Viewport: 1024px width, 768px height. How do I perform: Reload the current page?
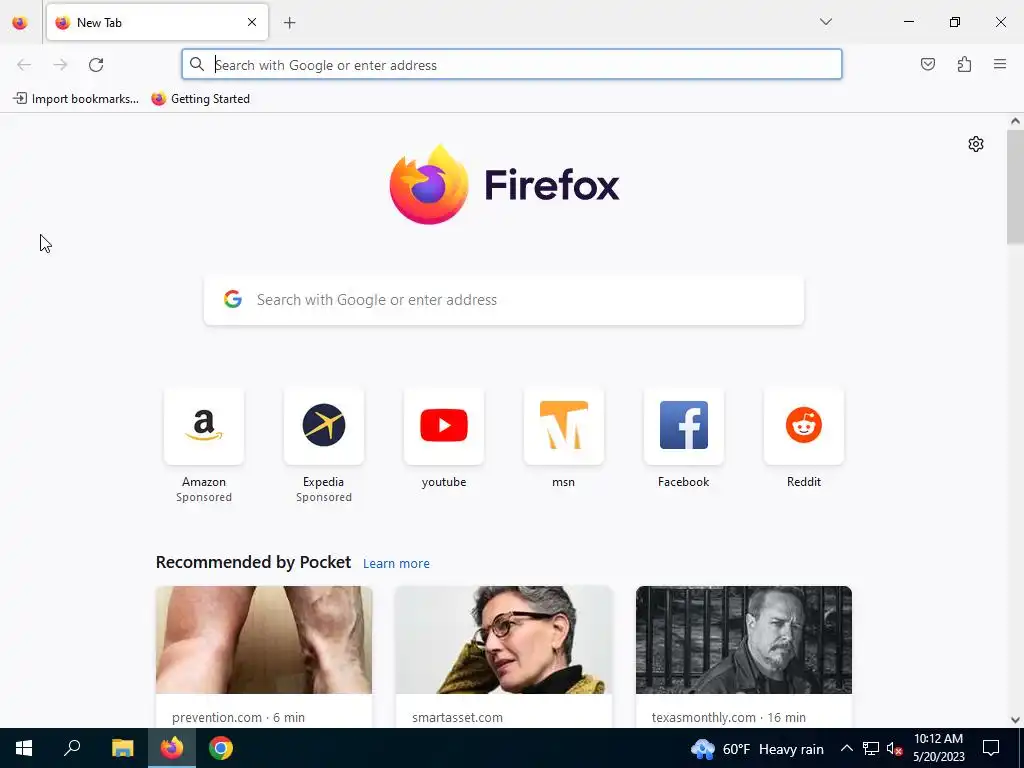(x=96, y=65)
